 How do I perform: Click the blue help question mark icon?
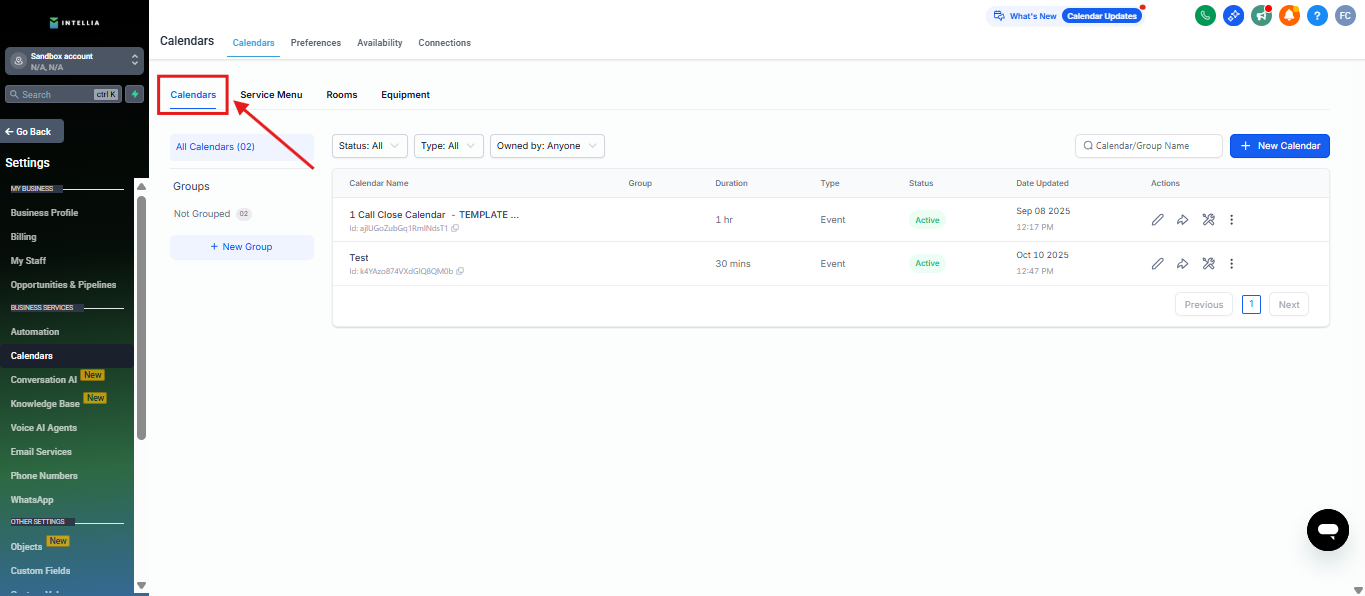(x=1317, y=15)
